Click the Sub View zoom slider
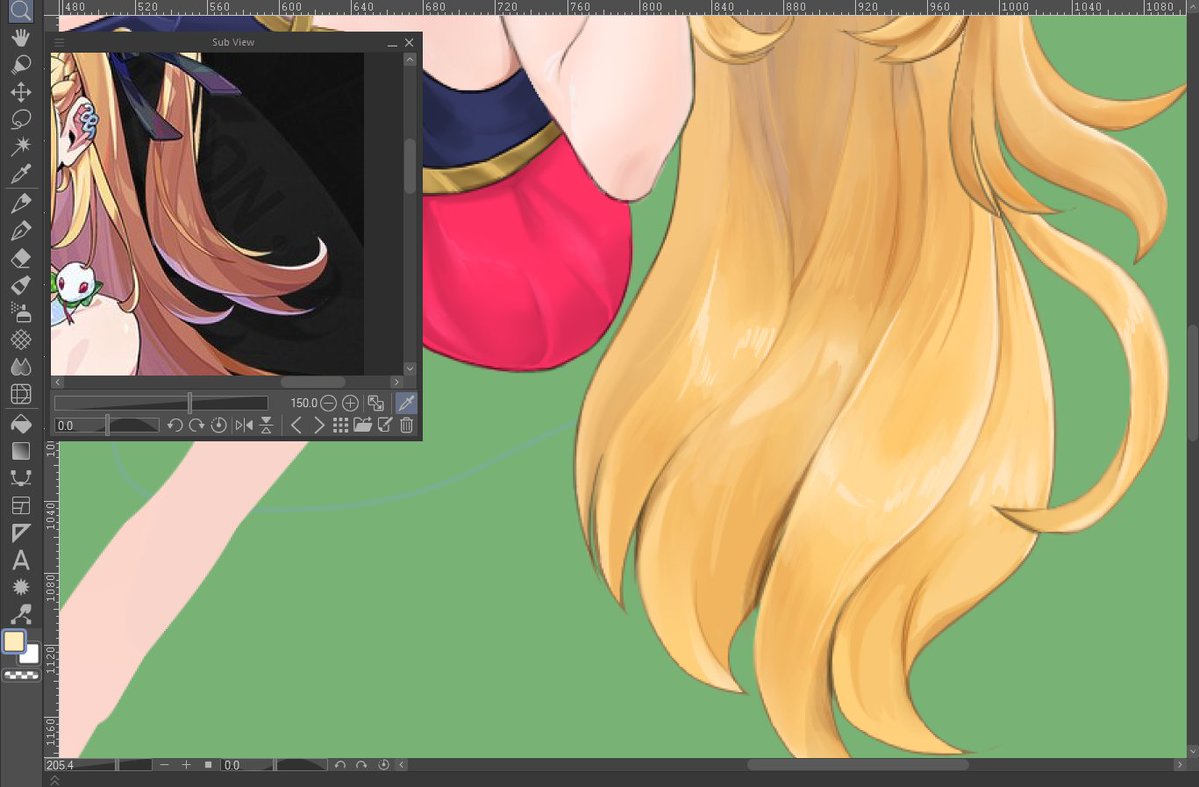This screenshot has width=1199, height=787. (x=161, y=403)
